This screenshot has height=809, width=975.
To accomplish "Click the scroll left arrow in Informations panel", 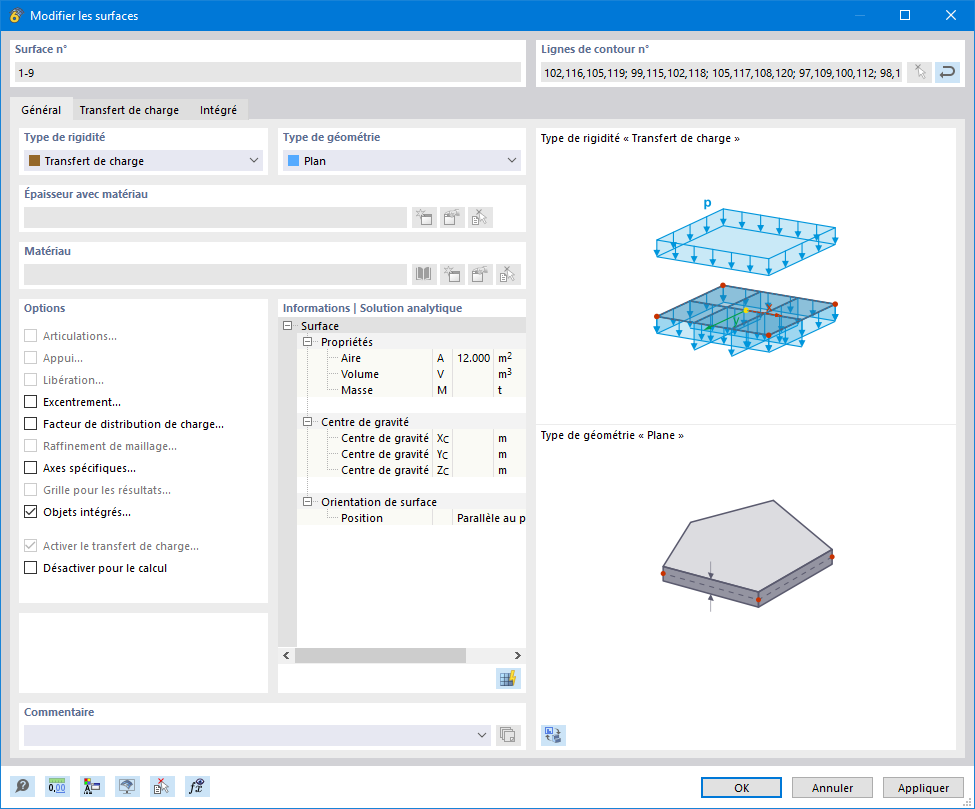I will point(286,655).
